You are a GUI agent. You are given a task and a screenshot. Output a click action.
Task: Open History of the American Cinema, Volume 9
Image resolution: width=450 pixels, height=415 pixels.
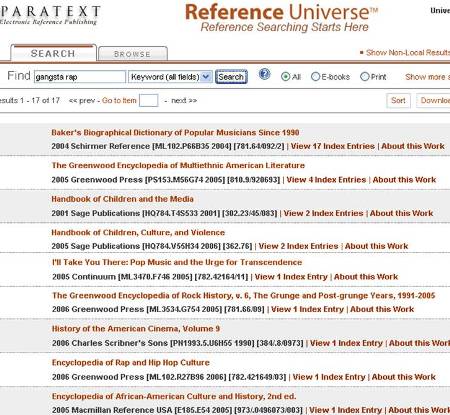click(136, 329)
